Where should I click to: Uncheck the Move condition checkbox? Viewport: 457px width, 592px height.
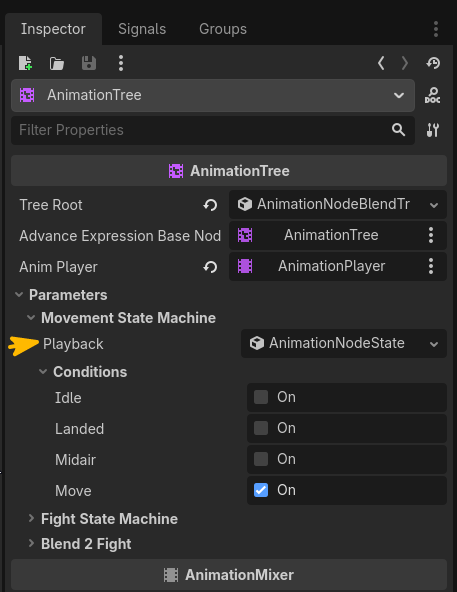pos(261,490)
